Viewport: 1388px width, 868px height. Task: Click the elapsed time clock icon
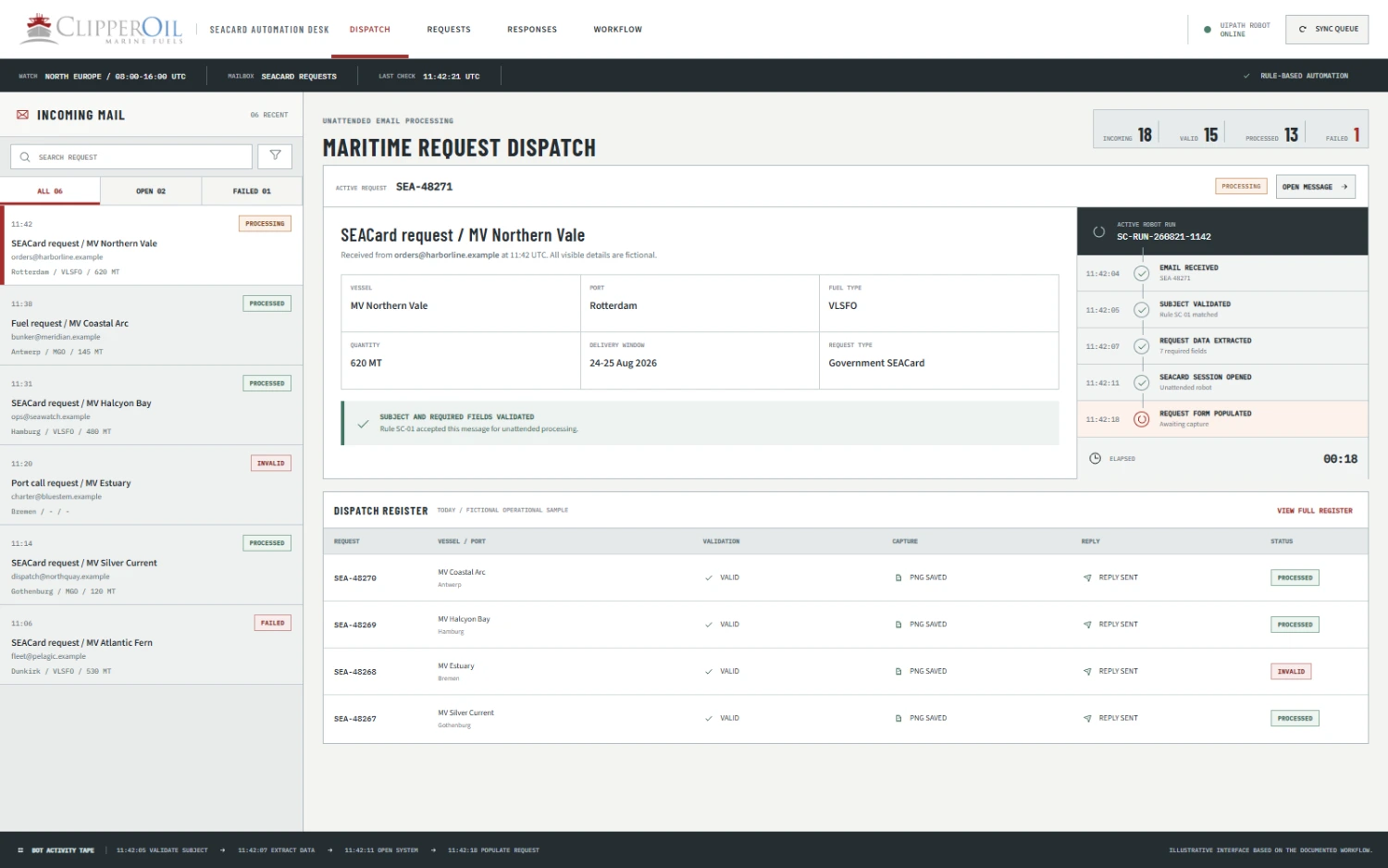(1096, 458)
